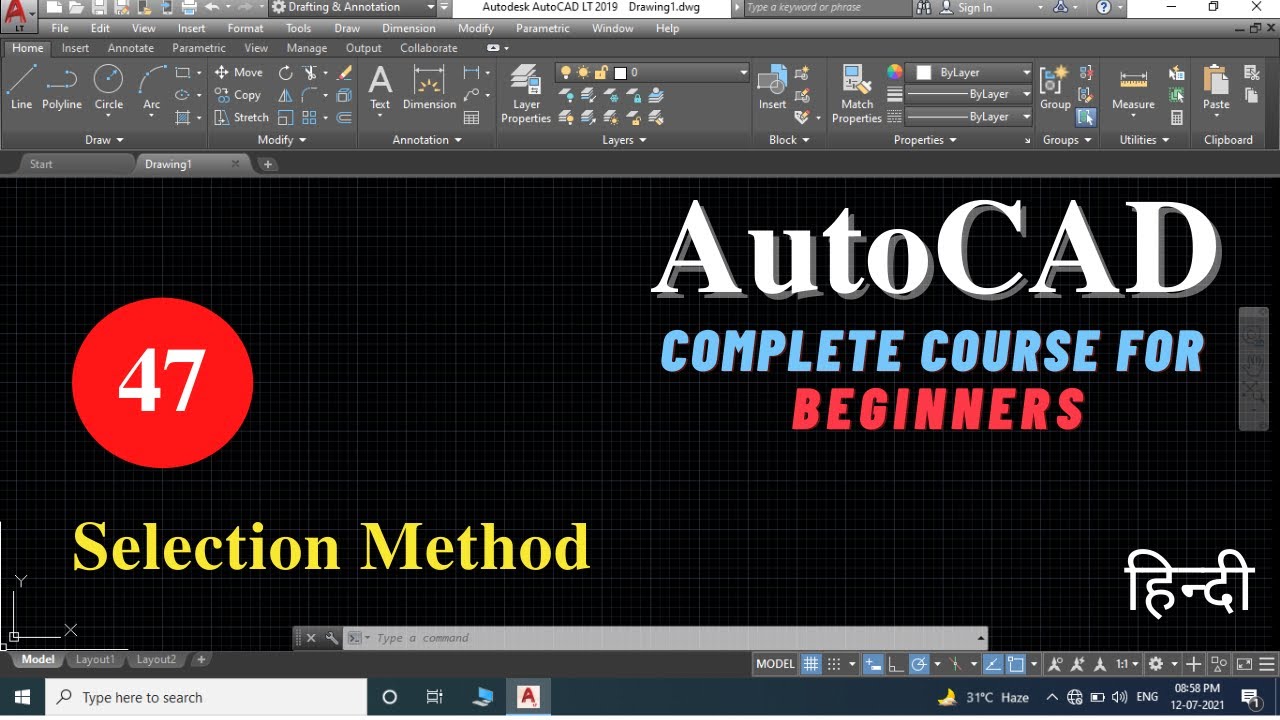Click the Offset tool icon
1280x720 pixels.
click(345, 117)
